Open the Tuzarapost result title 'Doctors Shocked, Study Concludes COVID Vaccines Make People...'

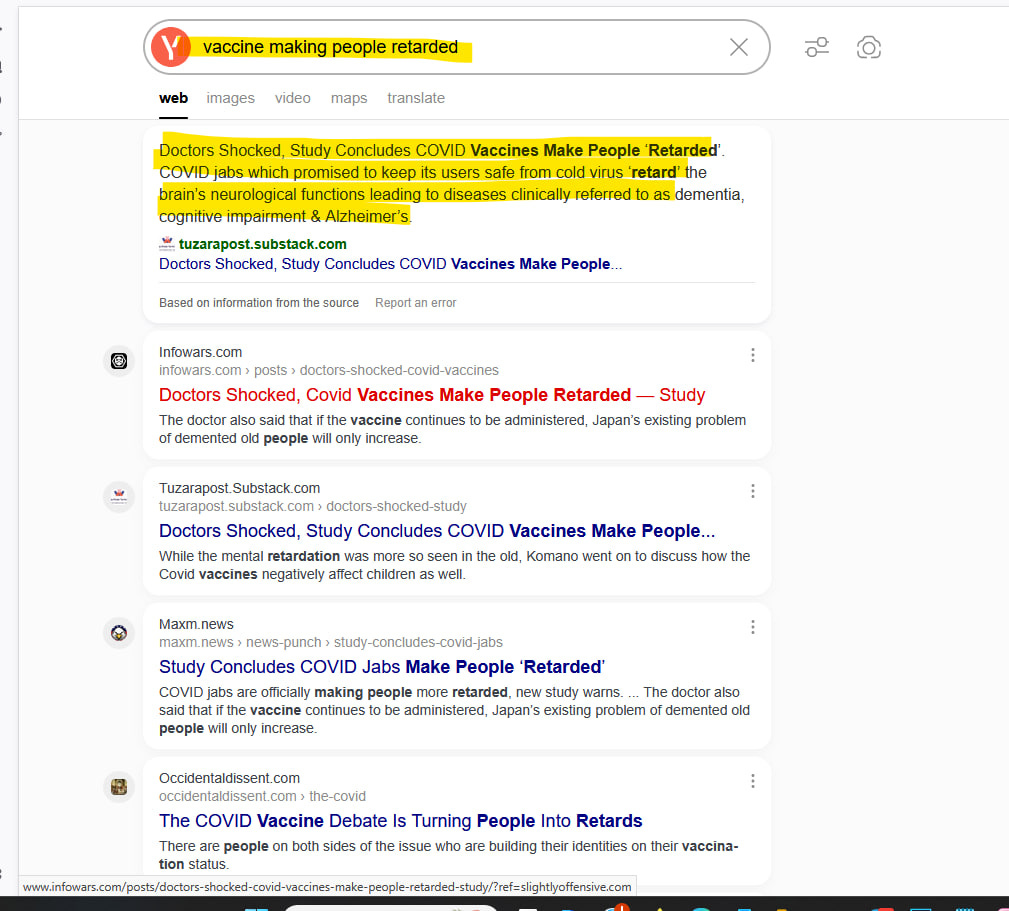[437, 531]
